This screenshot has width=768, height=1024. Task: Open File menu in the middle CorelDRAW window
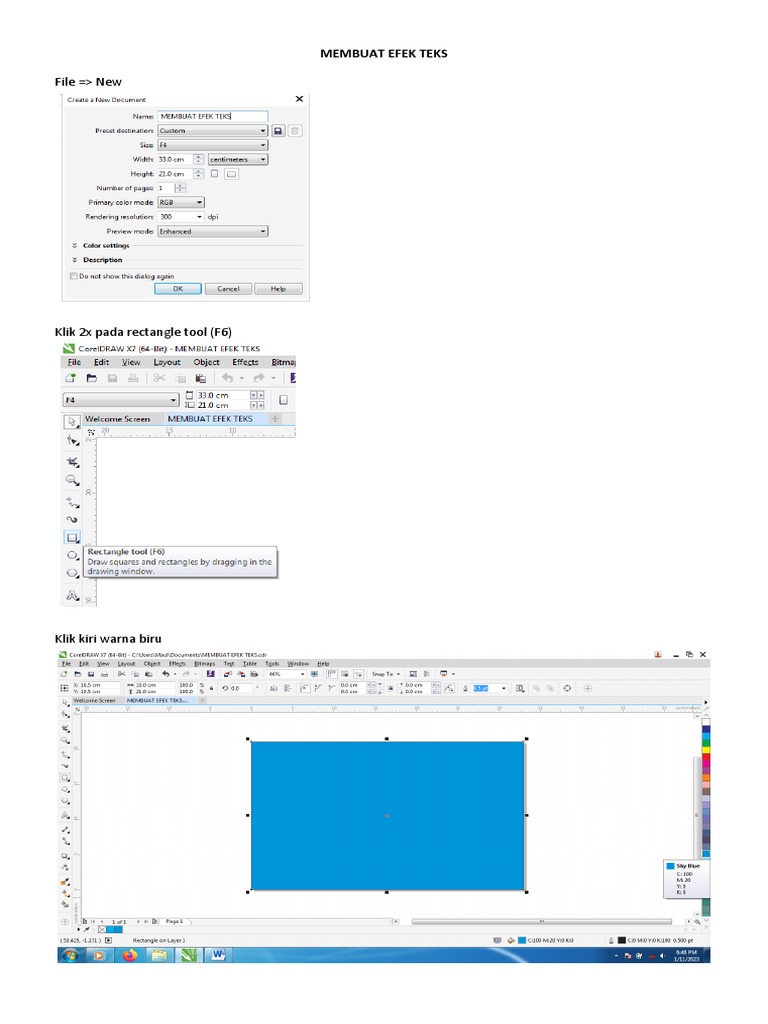(74, 362)
